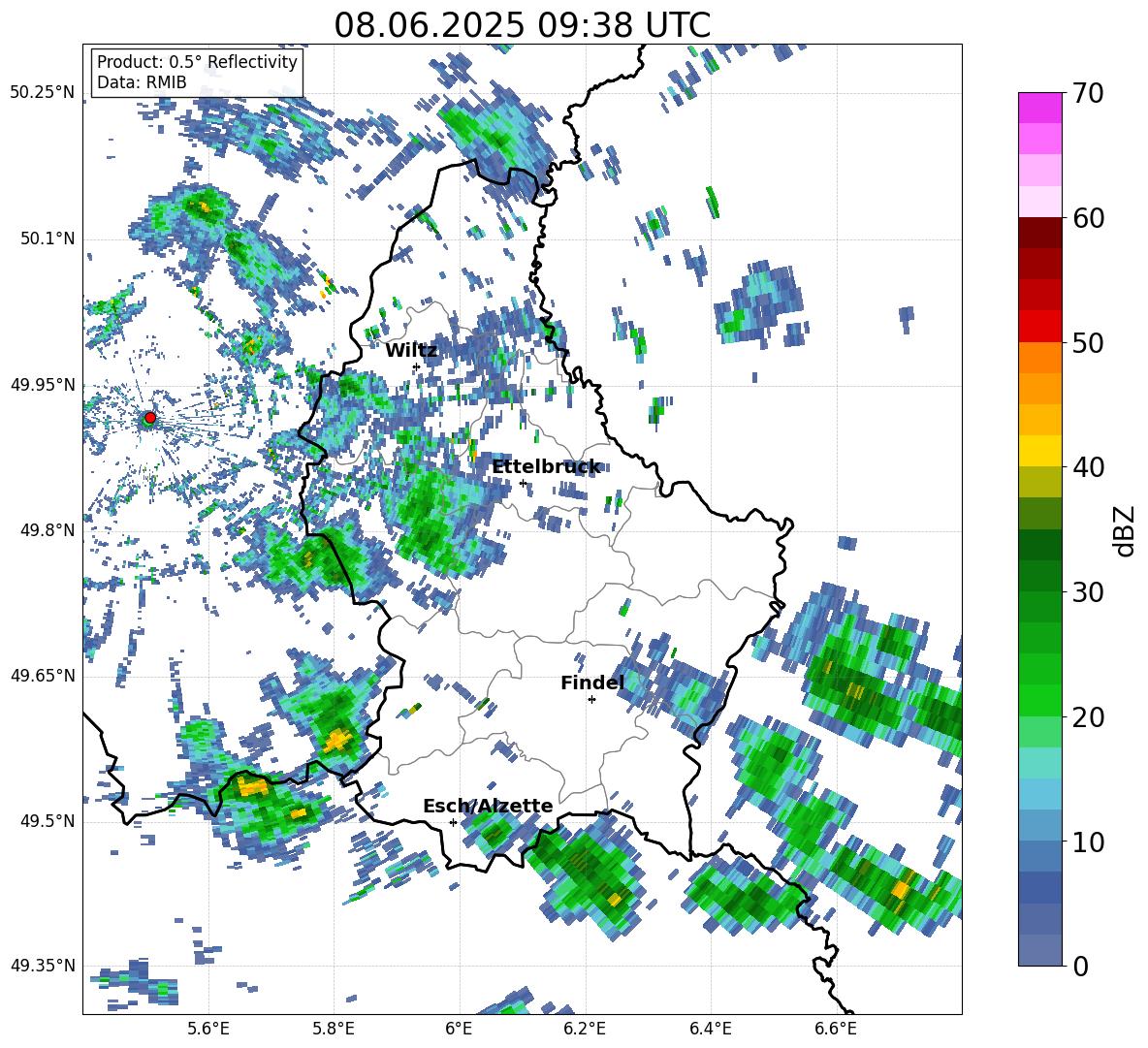Select the Ettelbruck city label

pyautogui.click(x=546, y=467)
